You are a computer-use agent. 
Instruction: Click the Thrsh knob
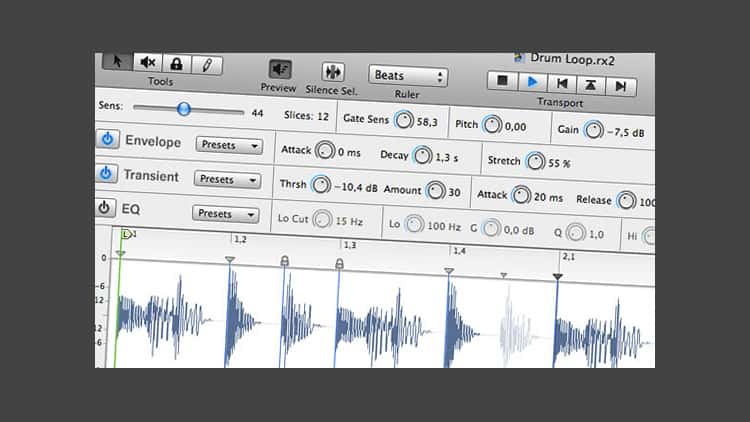320,185
